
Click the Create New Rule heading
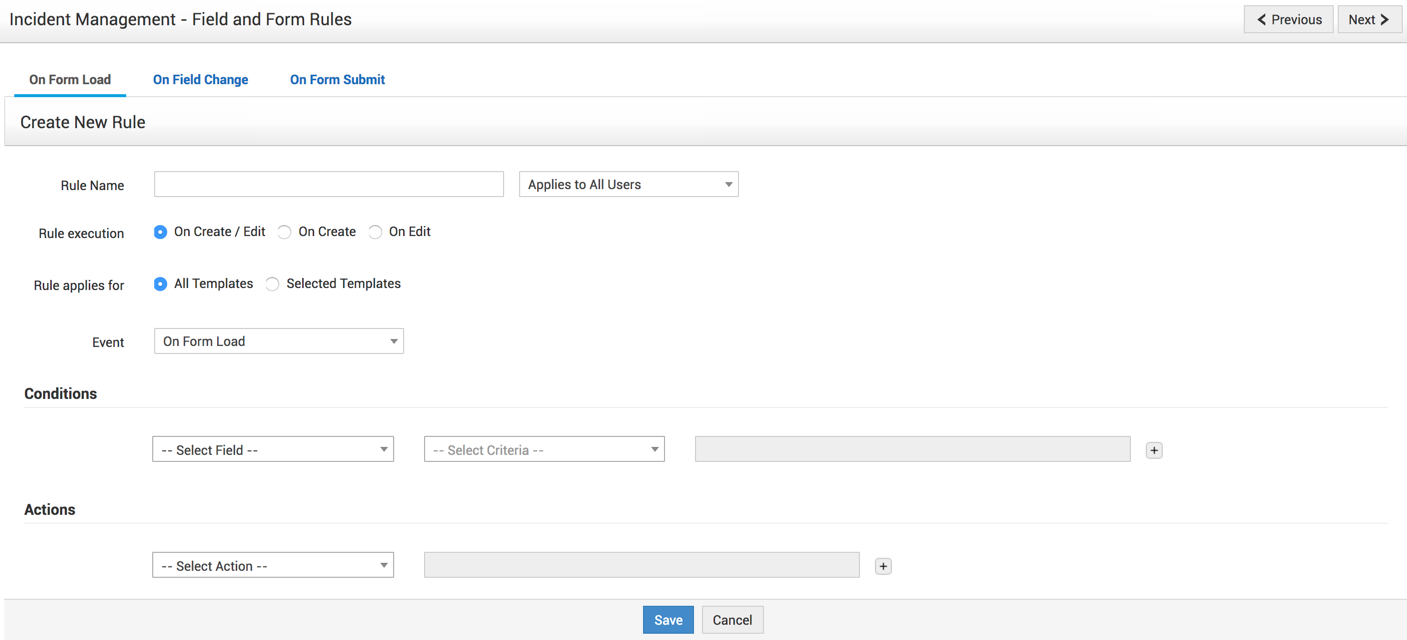coord(83,122)
